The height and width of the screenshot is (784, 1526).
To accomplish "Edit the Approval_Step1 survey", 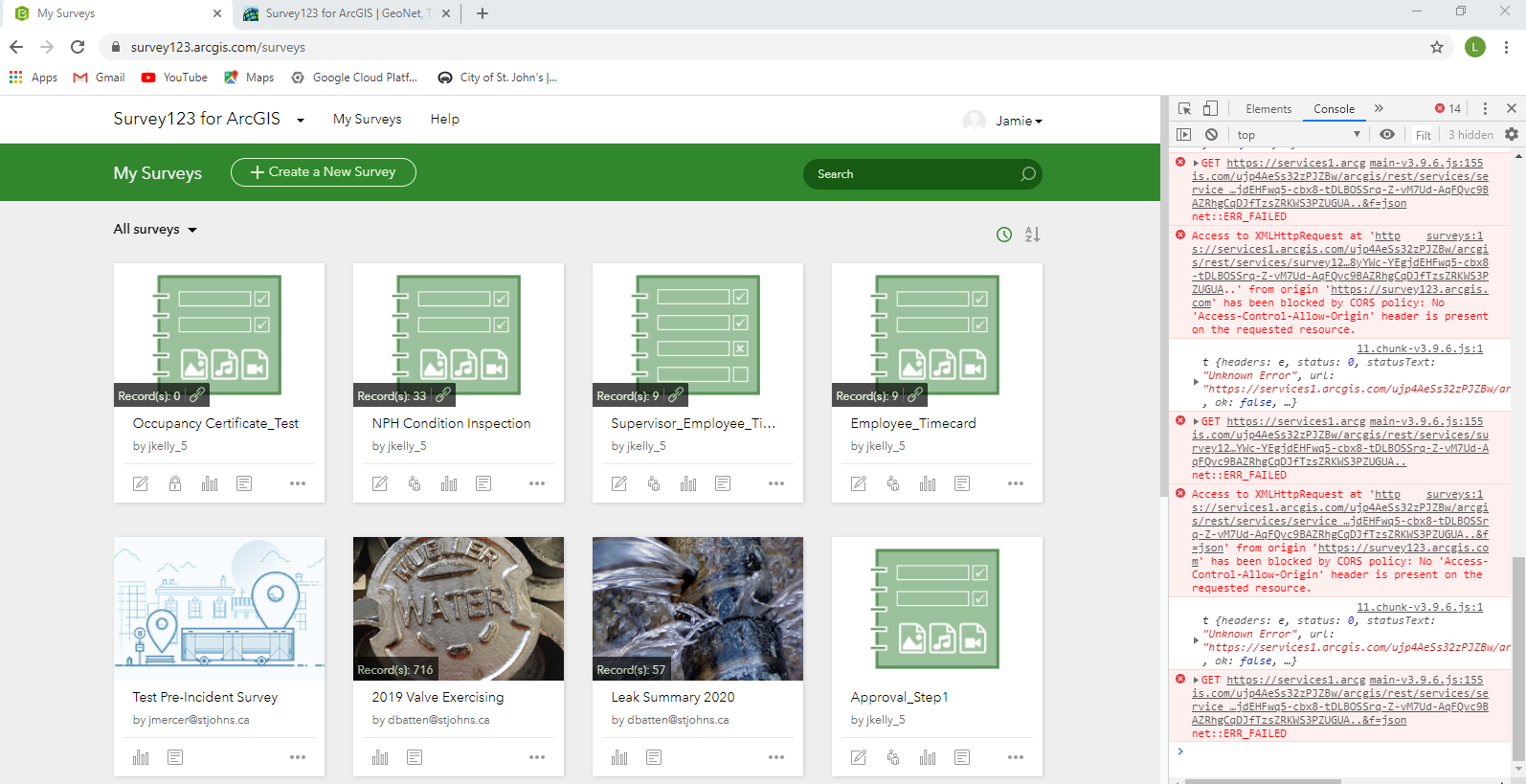I will pyautogui.click(x=859, y=757).
